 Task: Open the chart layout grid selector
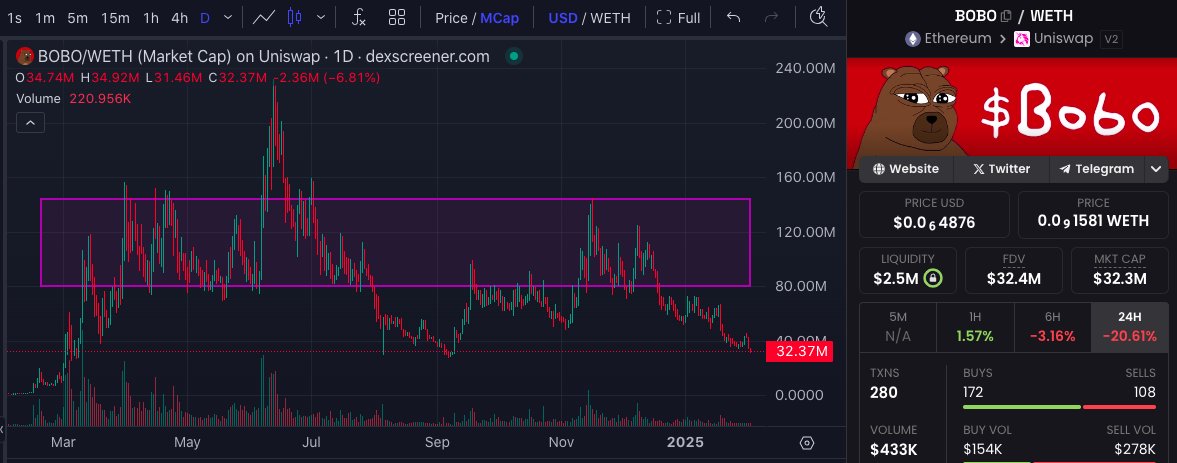point(397,17)
